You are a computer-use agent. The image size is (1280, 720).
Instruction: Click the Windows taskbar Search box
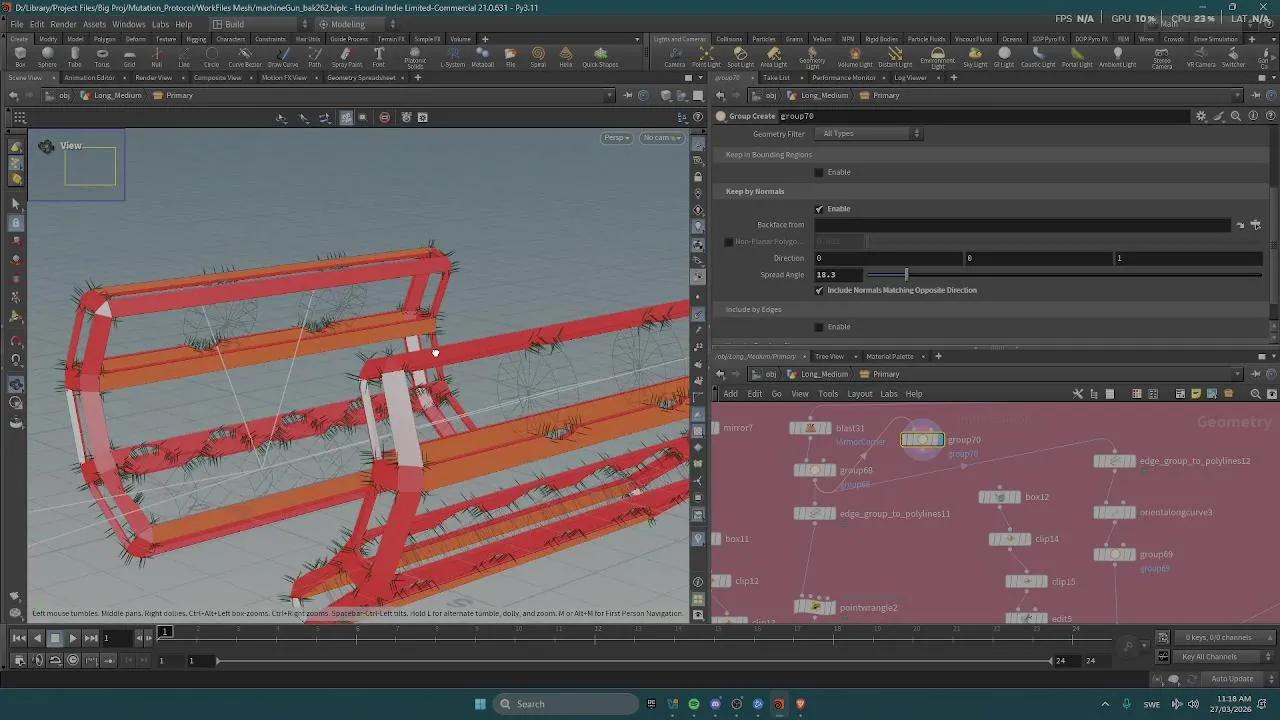567,704
